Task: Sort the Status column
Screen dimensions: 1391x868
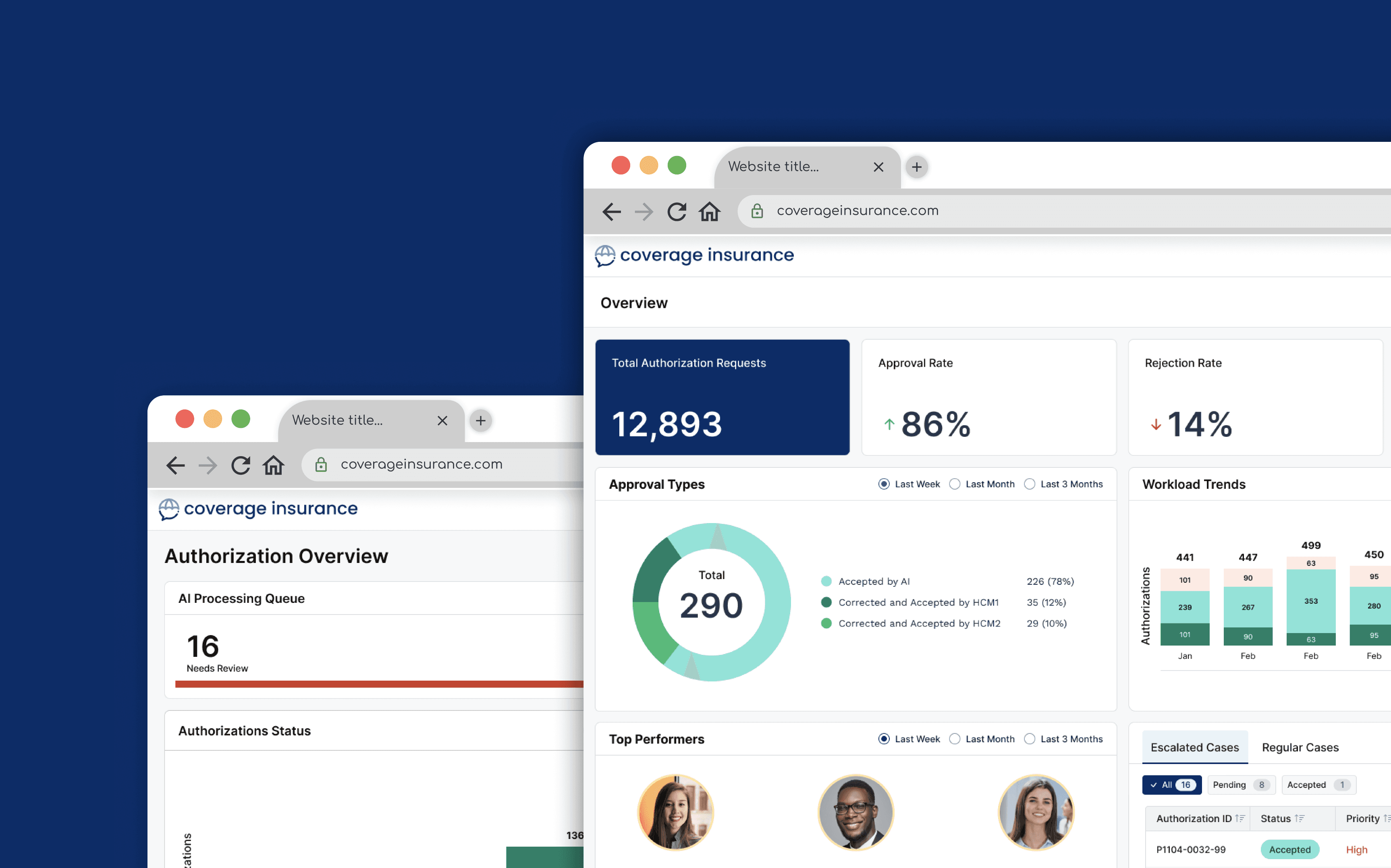Action: 1300,818
